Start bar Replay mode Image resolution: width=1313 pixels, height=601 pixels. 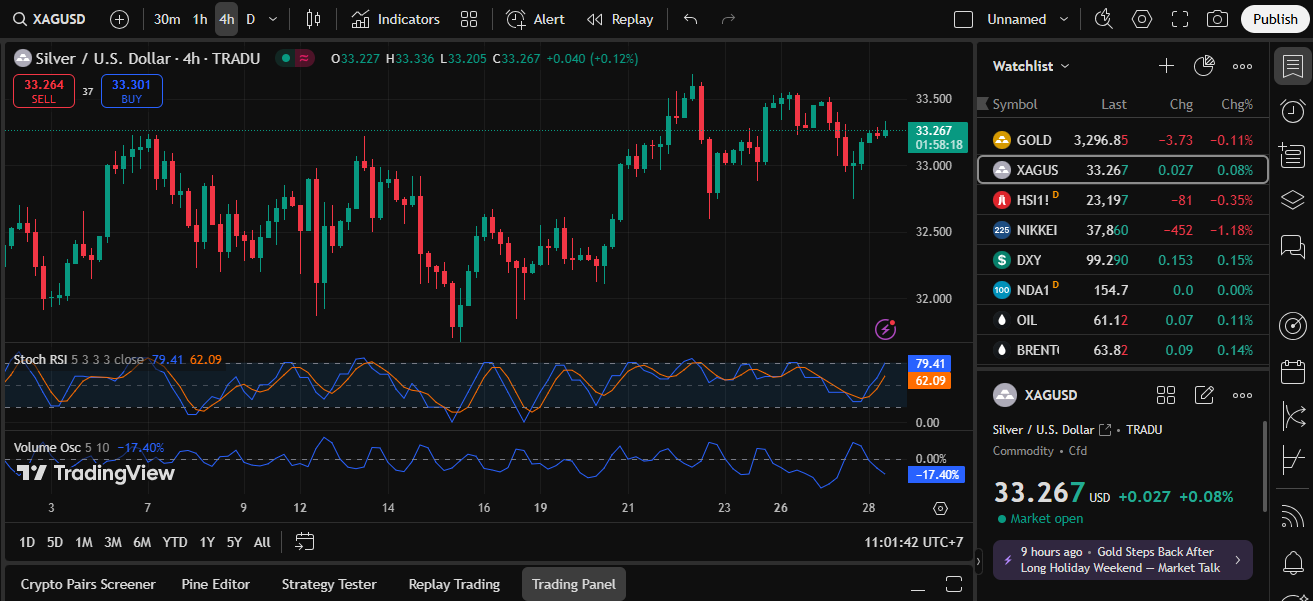(x=620, y=19)
